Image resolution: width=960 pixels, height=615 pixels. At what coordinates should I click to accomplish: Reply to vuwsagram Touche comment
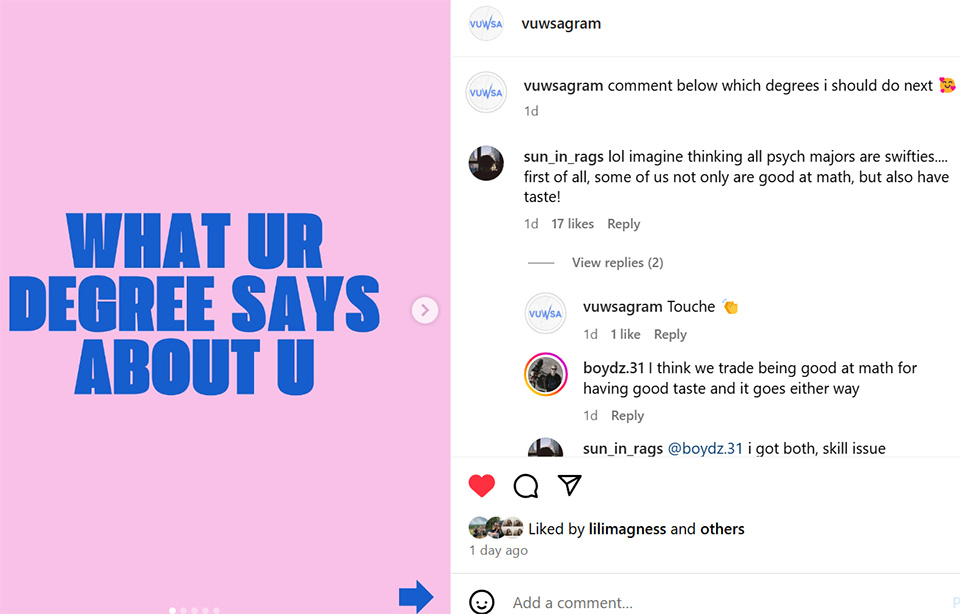(x=670, y=334)
